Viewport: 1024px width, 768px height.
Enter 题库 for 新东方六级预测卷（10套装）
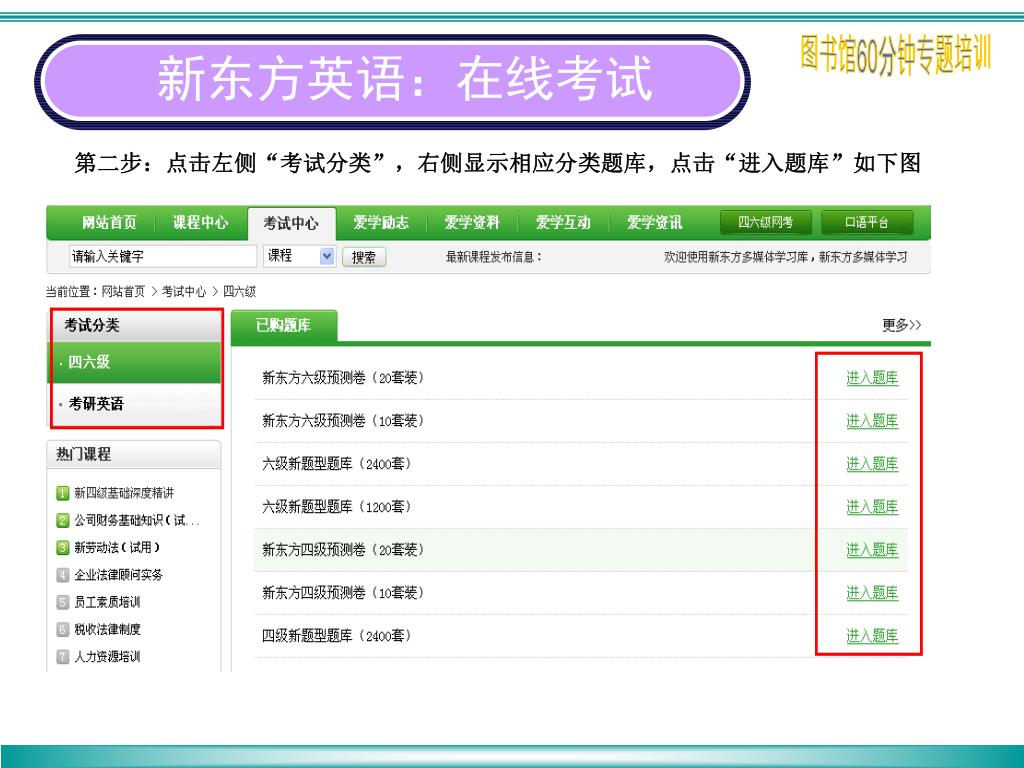(872, 421)
